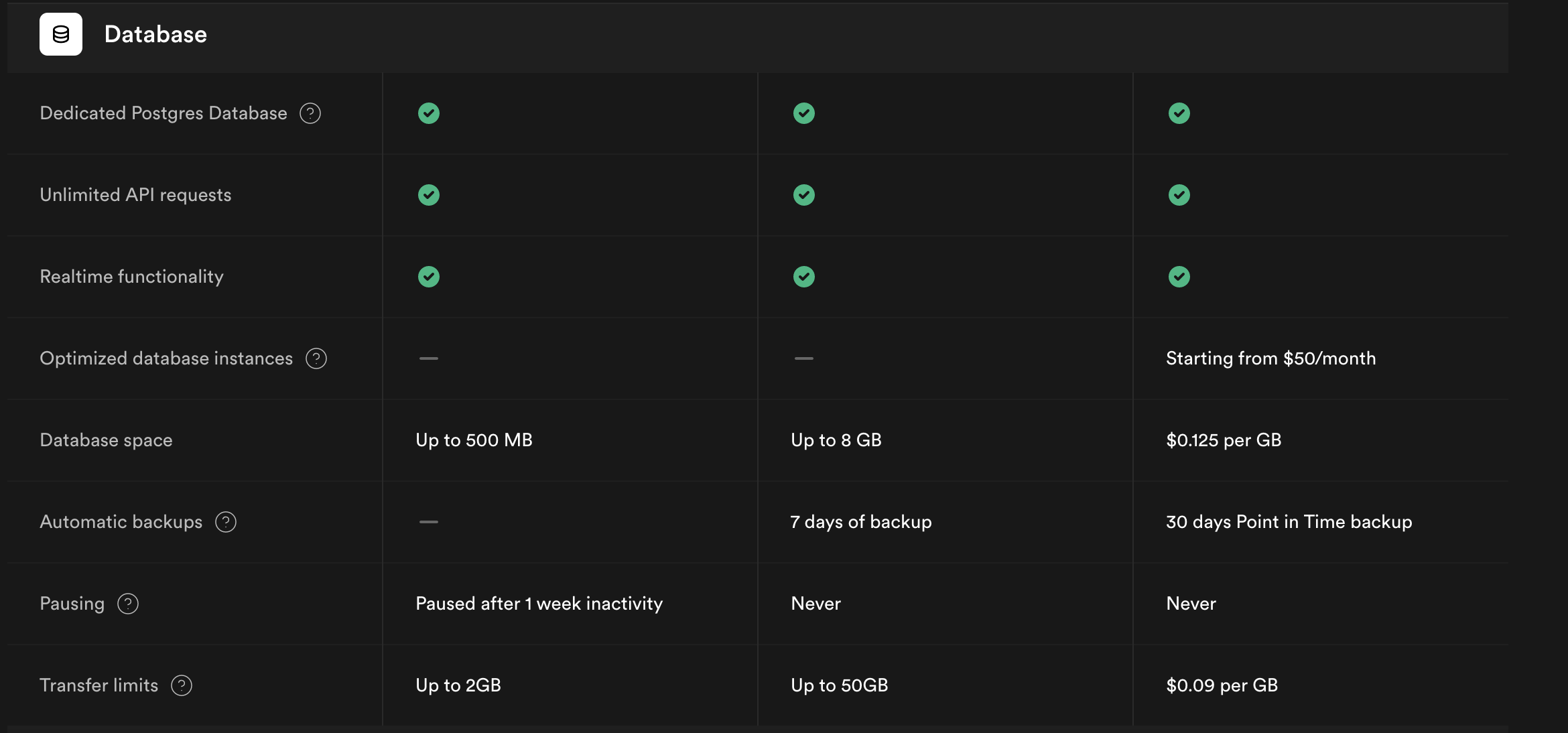Viewport: 1568px width, 733px height.
Task: Select the Realtime functionality label
Action: [131, 277]
